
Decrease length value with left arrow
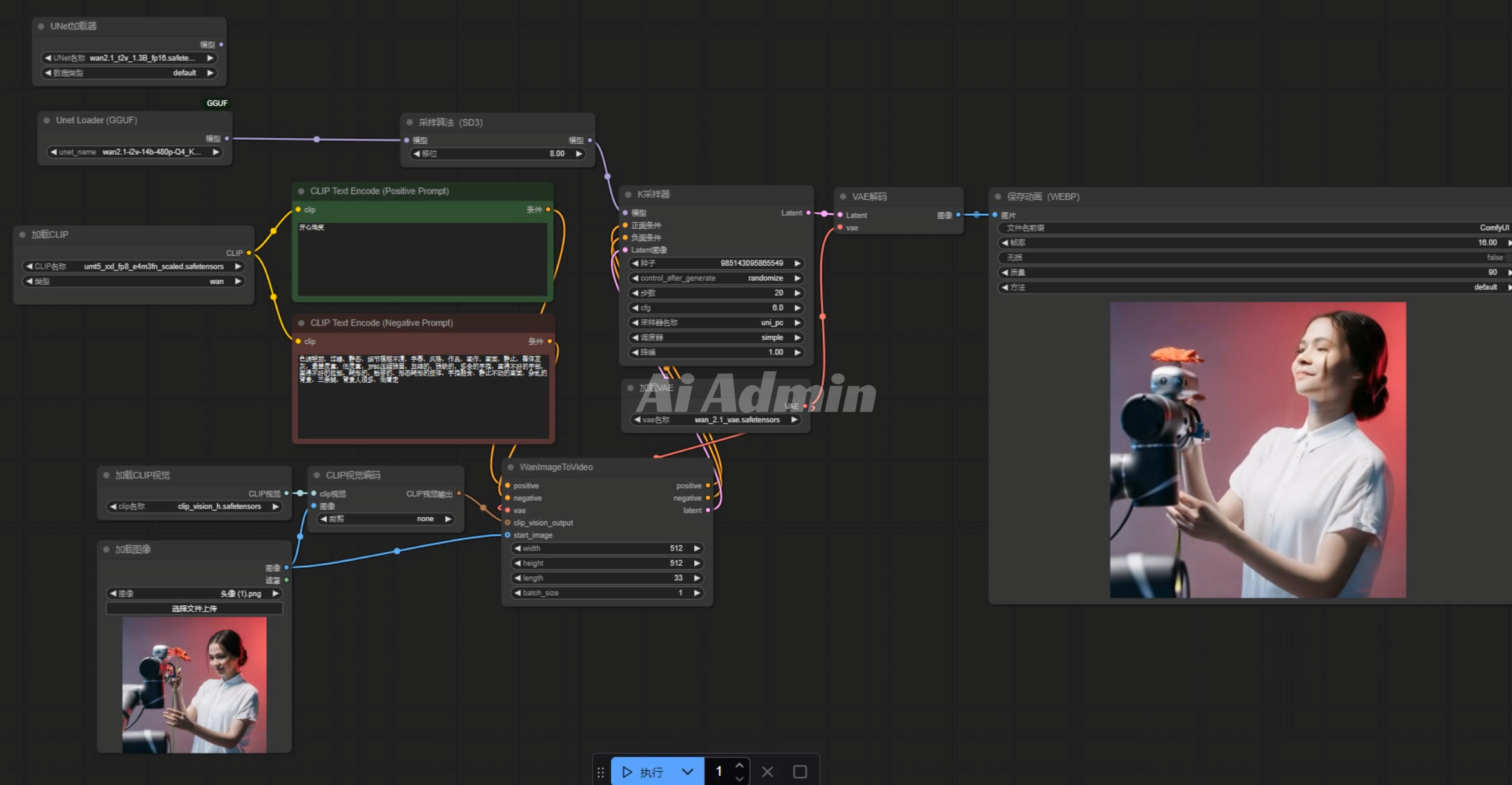click(x=518, y=578)
